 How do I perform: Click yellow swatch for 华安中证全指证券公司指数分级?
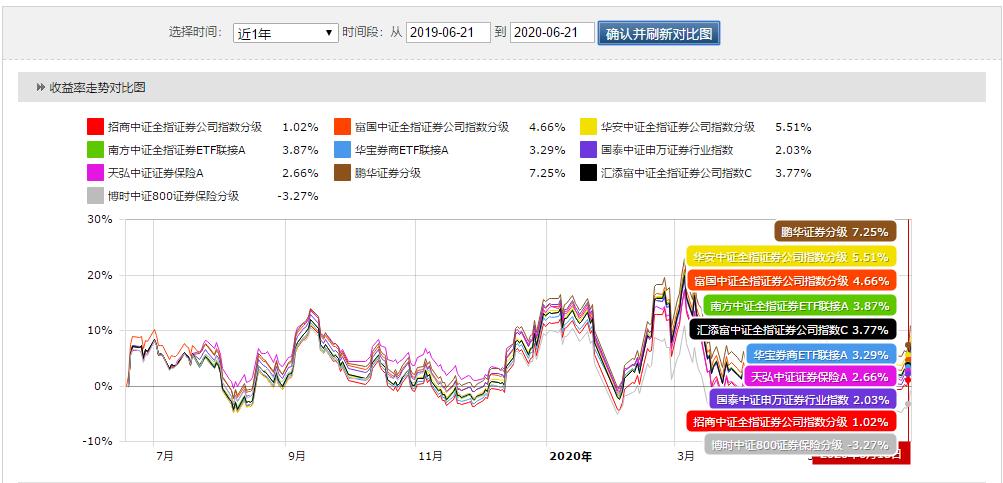[588, 127]
